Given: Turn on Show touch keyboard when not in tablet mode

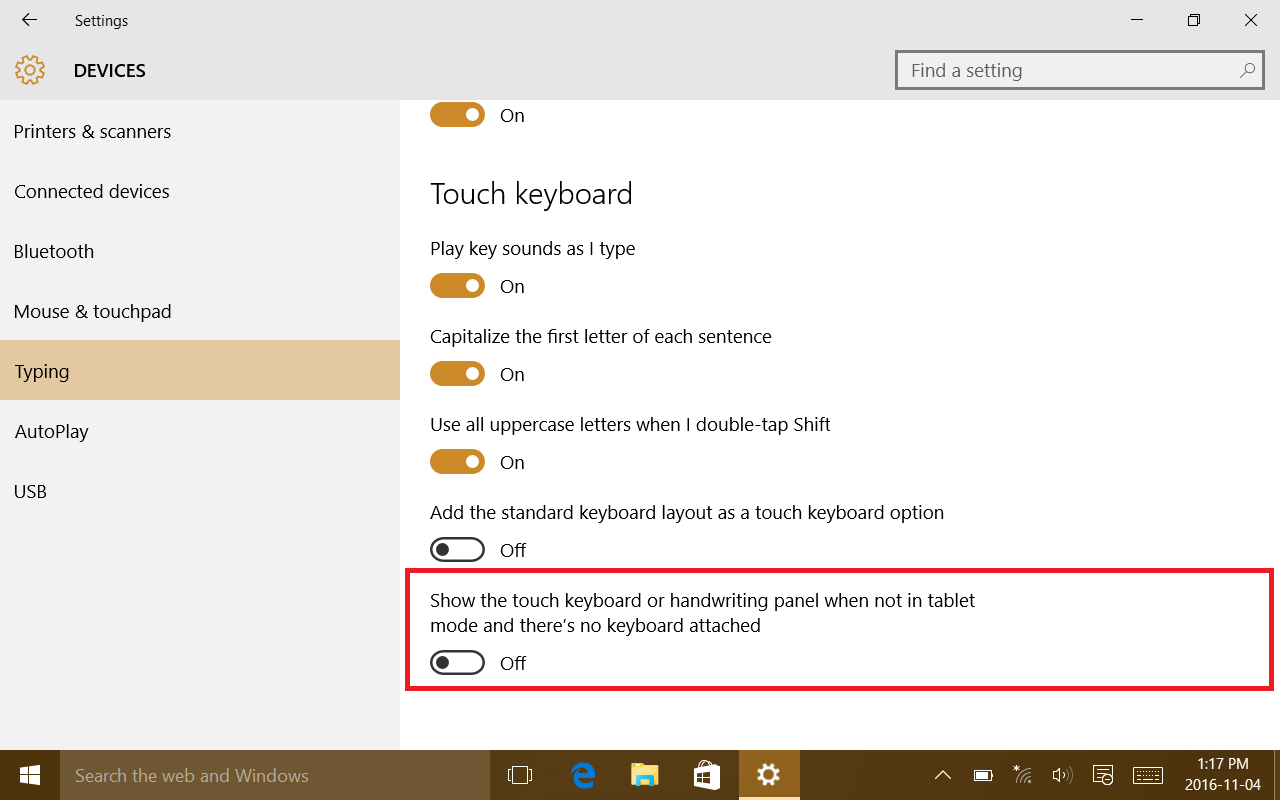Looking at the screenshot, I should [x=457, y=663].
